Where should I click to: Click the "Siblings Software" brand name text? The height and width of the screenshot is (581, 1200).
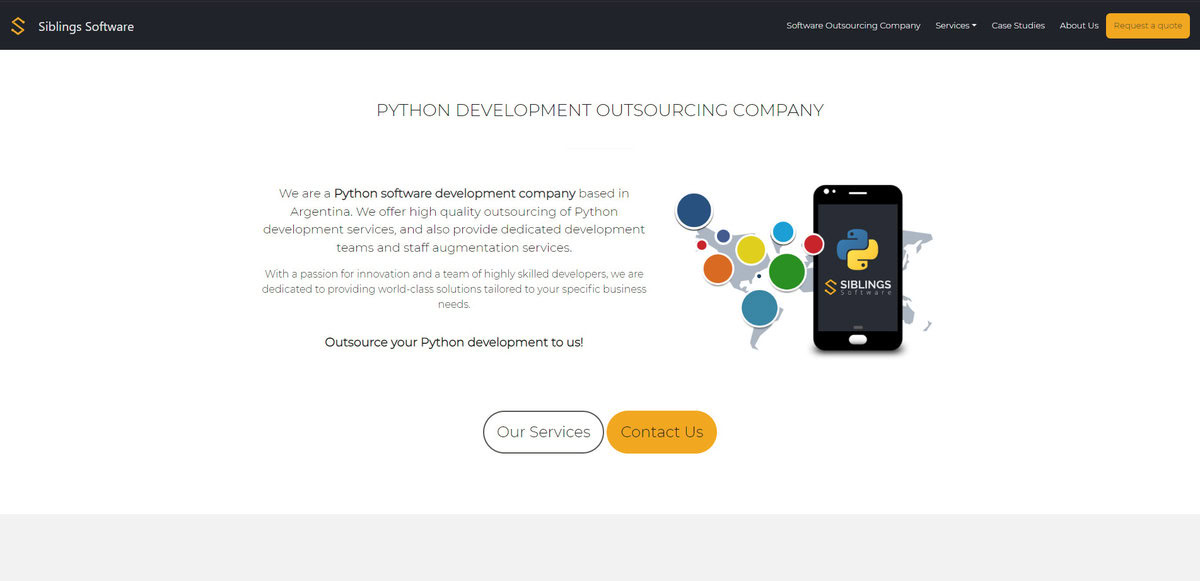click(x=84, y=27)
